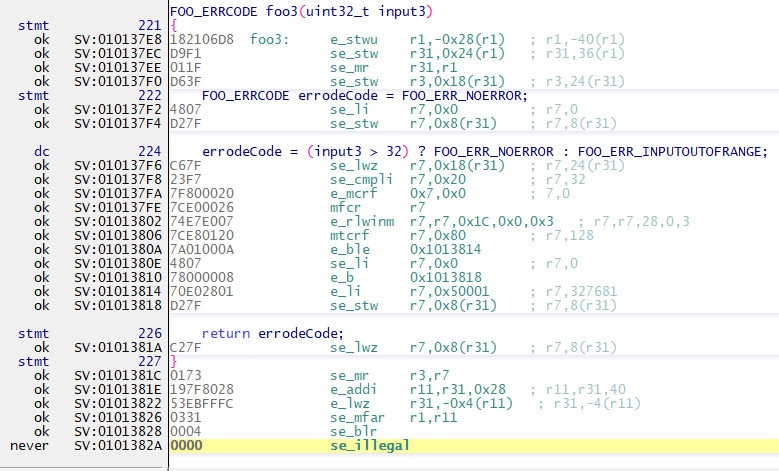Viewport: 779px width, 471px height.
Task: Click the mfcr instruction mnemonic
Action: [x=346, y=207]
